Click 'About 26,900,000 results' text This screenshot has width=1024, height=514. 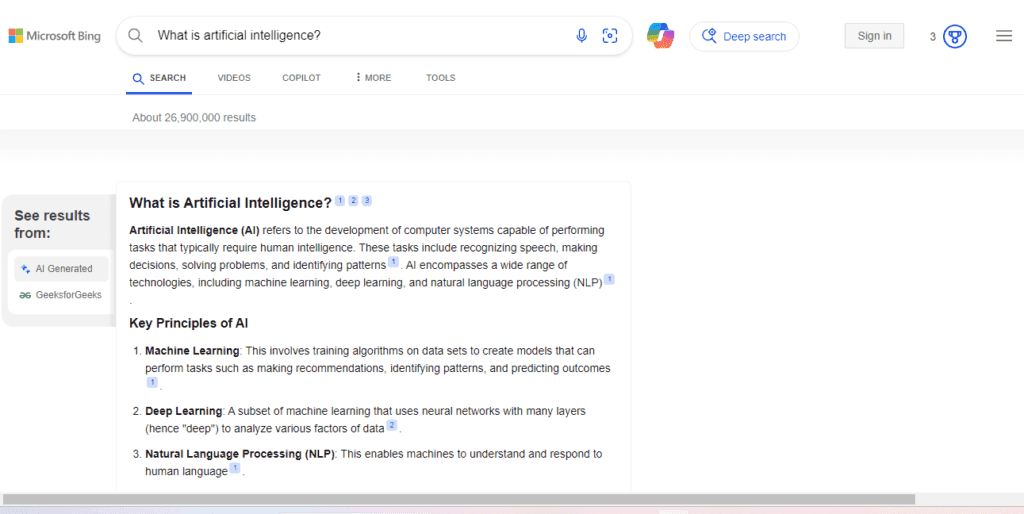click(194, 118)
